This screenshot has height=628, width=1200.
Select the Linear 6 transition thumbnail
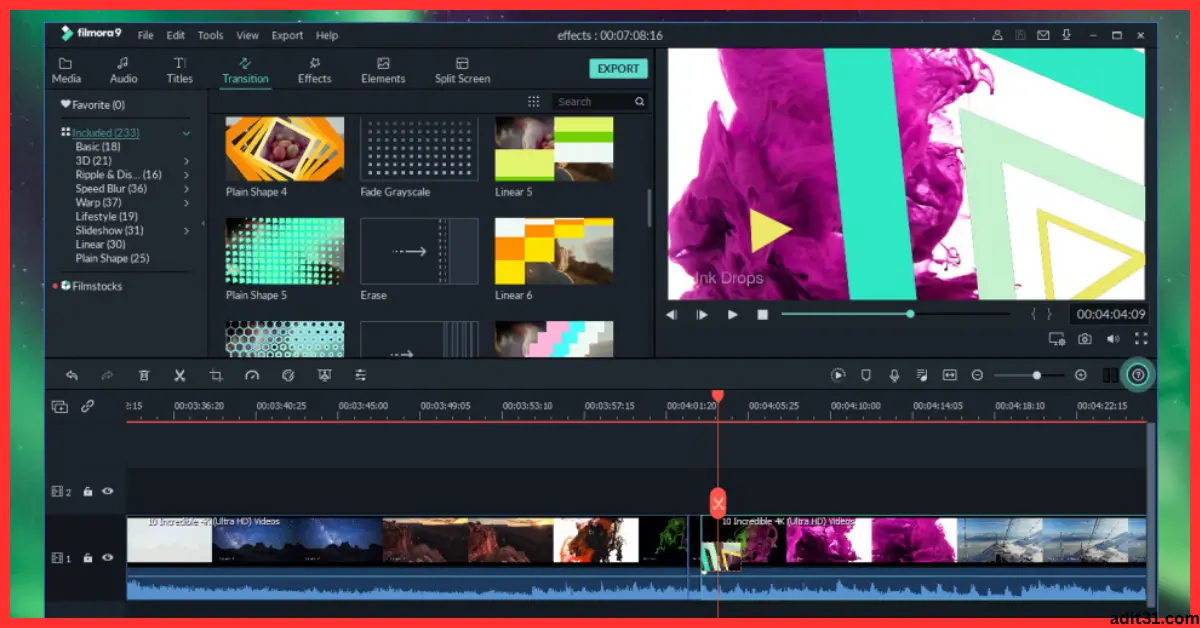tap(554, 251)
